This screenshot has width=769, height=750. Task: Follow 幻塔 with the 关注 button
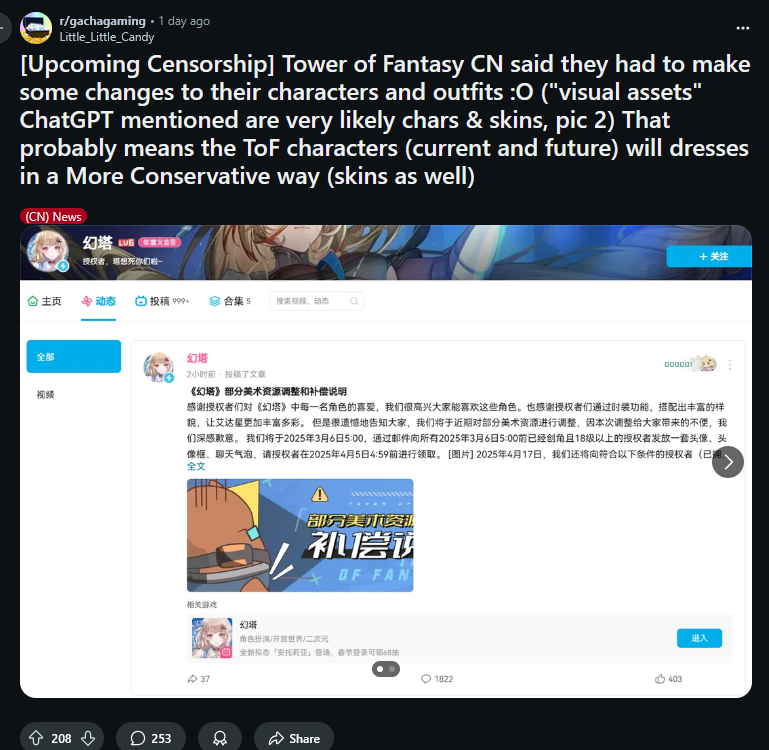point(709,256)
